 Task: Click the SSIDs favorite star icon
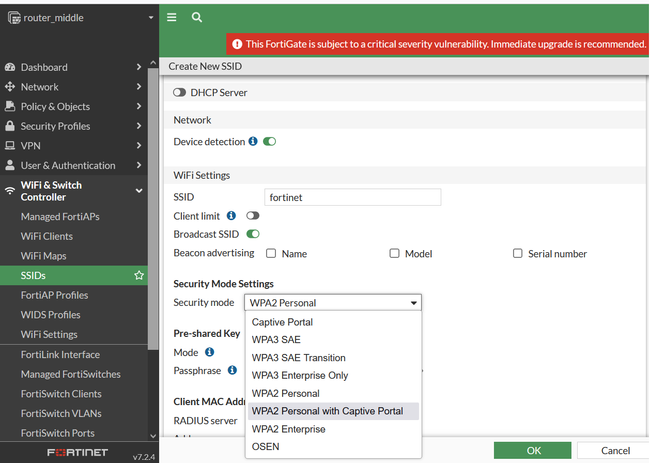[x=139, y=275]
